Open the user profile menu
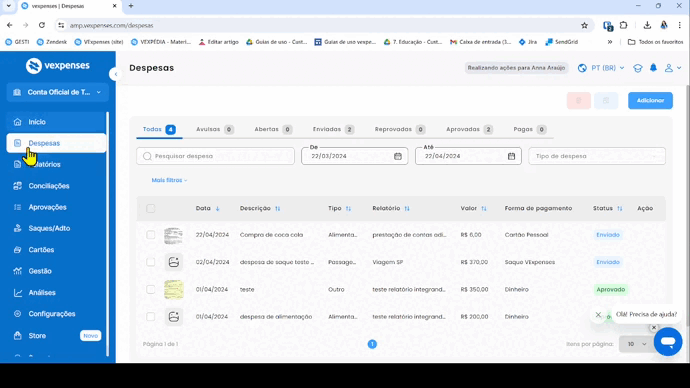 coord(673,68)
